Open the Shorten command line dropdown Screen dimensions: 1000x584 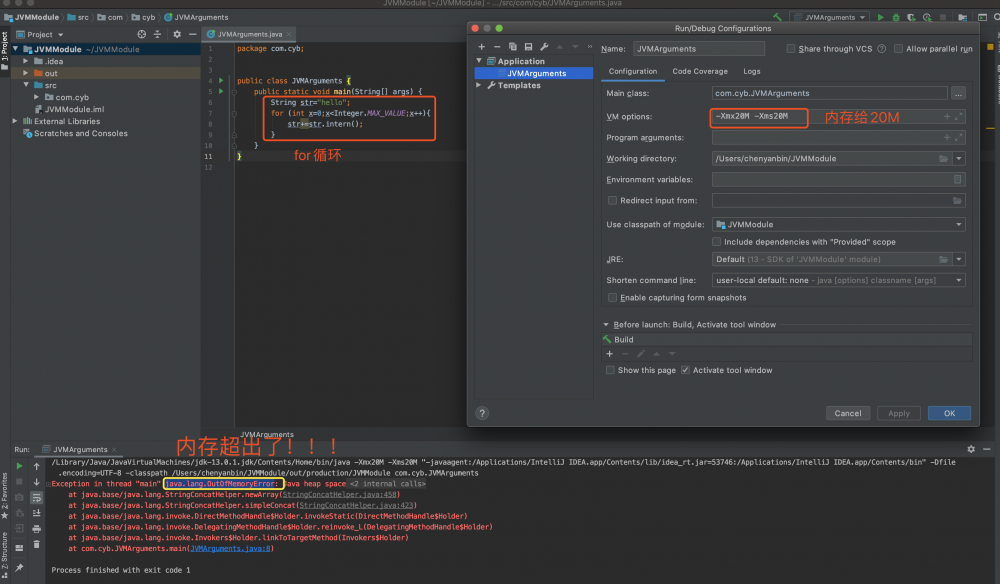click(838, 281)
